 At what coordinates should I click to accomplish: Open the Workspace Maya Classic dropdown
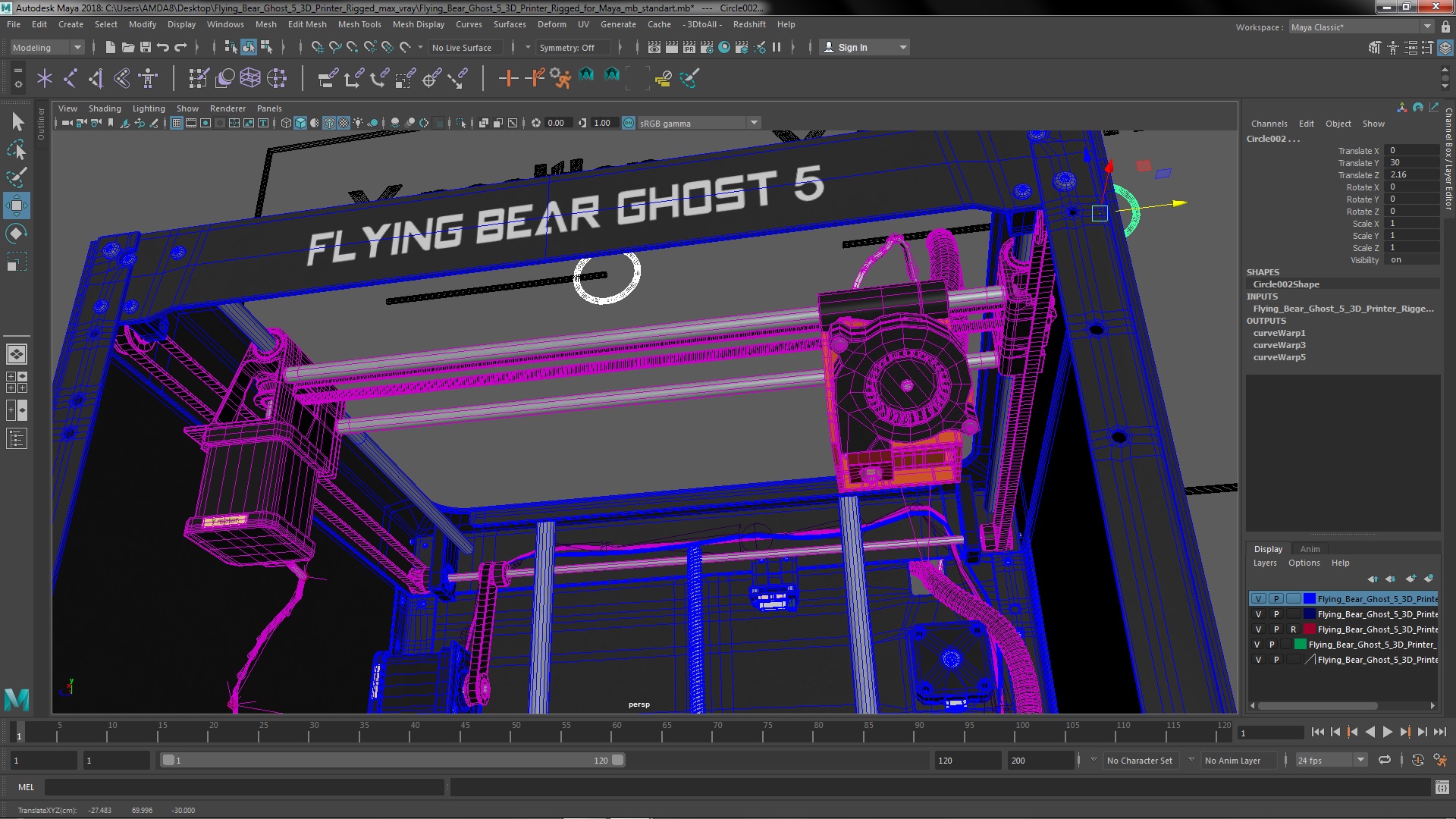1362,27
